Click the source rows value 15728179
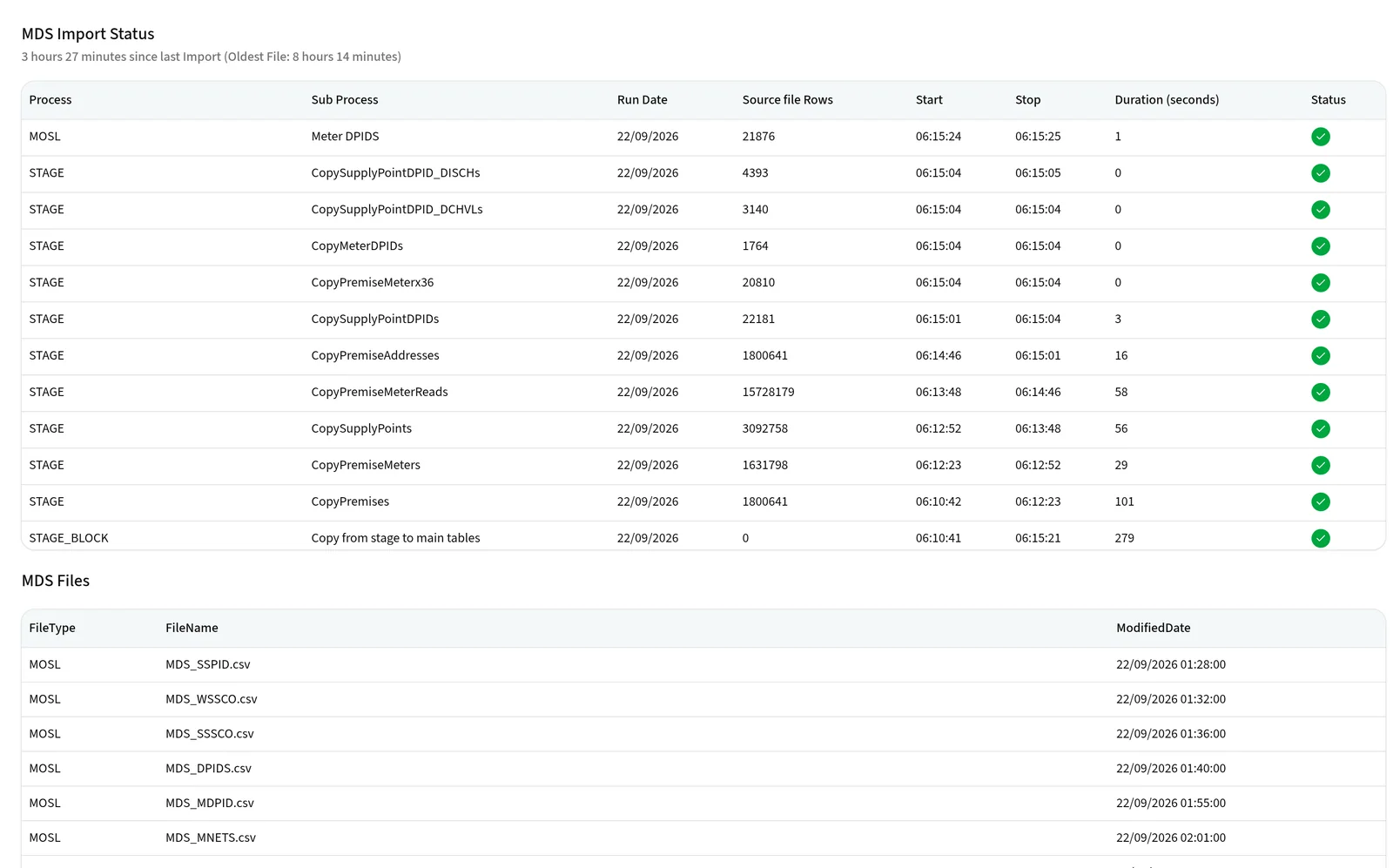1393x868 pixels. point(768,393)
